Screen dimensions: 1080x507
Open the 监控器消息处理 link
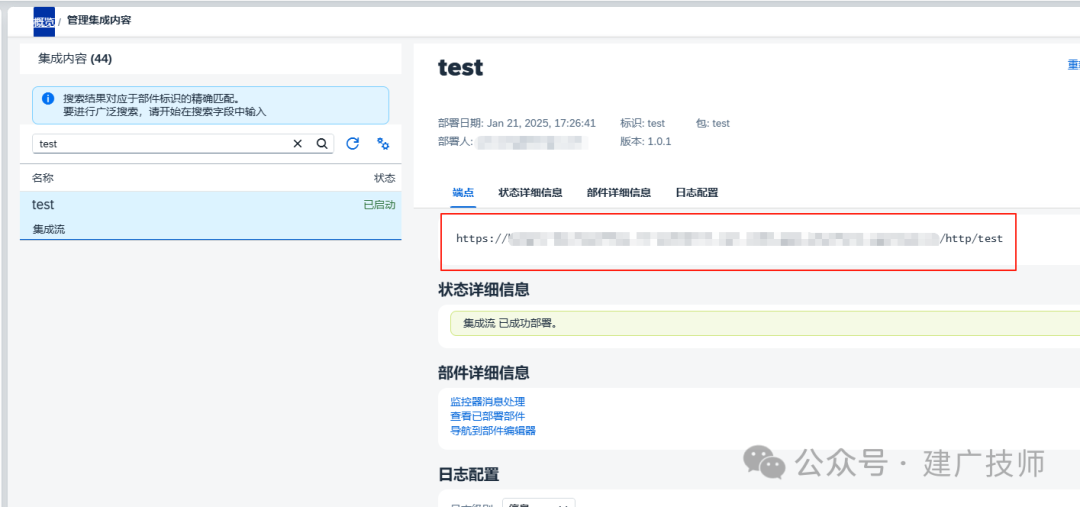pyautogui.click(x=488, y=402)
